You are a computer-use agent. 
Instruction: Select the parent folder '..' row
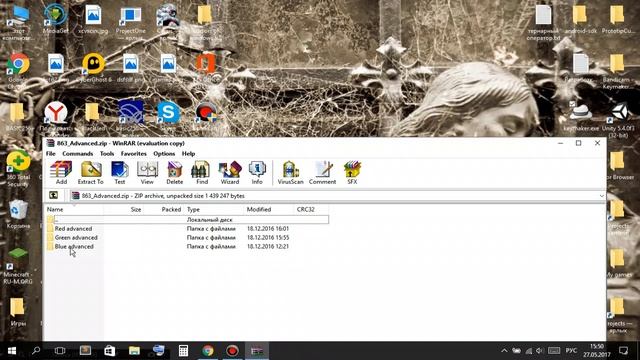point(187,220)
